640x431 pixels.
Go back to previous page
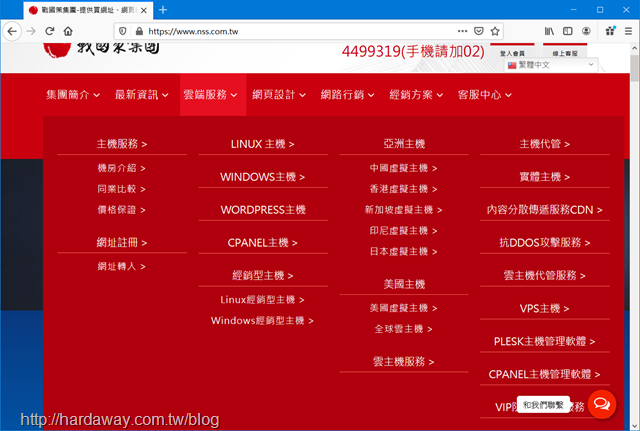coord(12,31)
